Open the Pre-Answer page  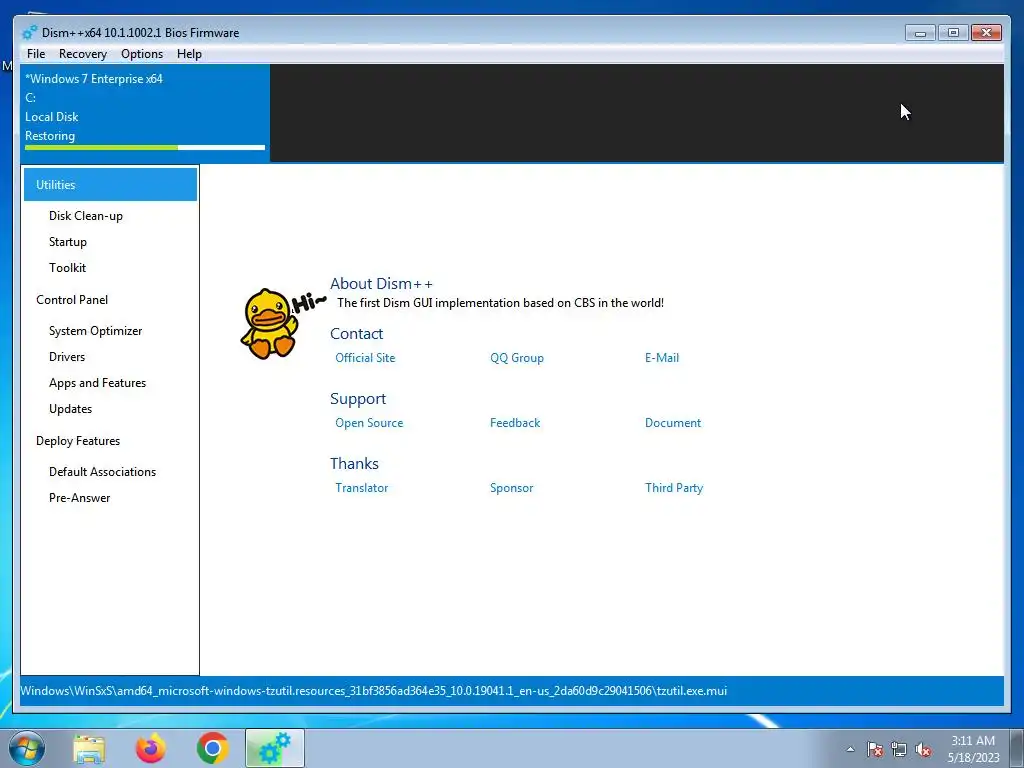[x=80, y=498]
